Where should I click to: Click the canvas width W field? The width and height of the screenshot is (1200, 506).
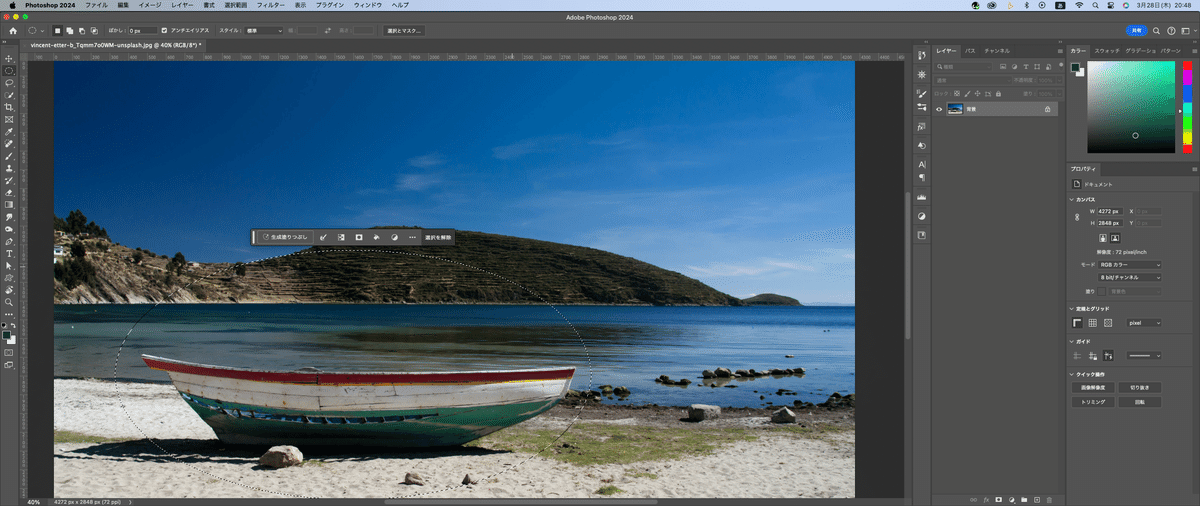point(1110,211)
